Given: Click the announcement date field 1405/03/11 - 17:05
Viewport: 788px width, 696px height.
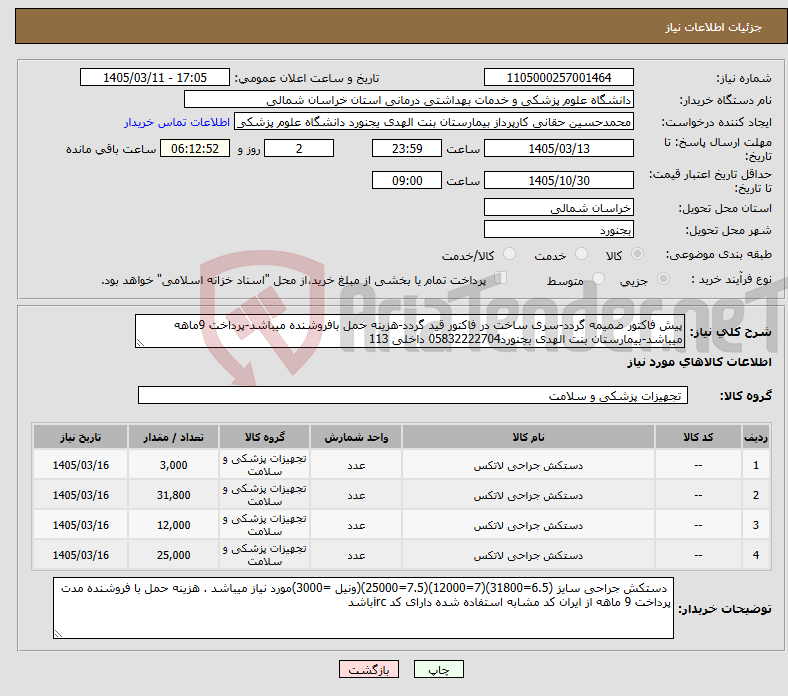Looking at the screenshot, I should click(155, 77).
